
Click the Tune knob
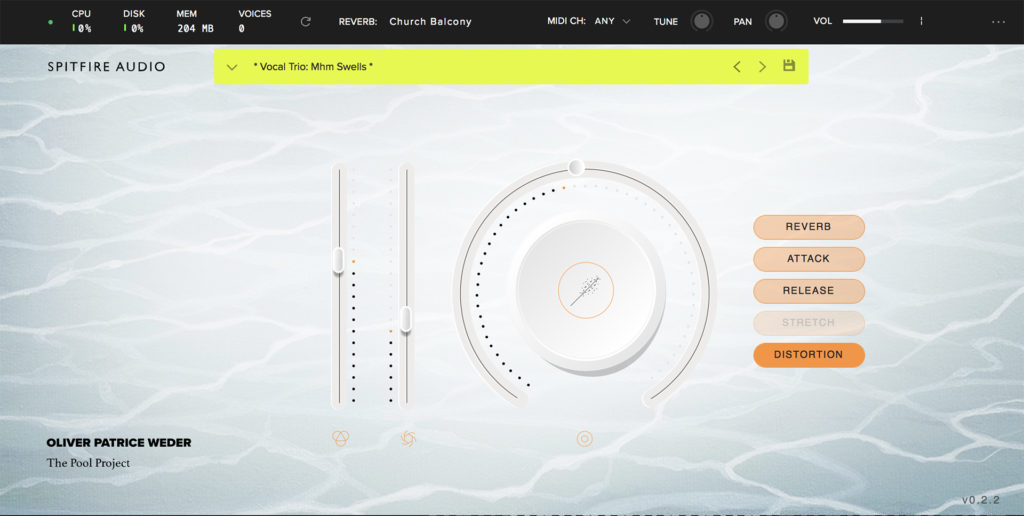tap(703, 21)
